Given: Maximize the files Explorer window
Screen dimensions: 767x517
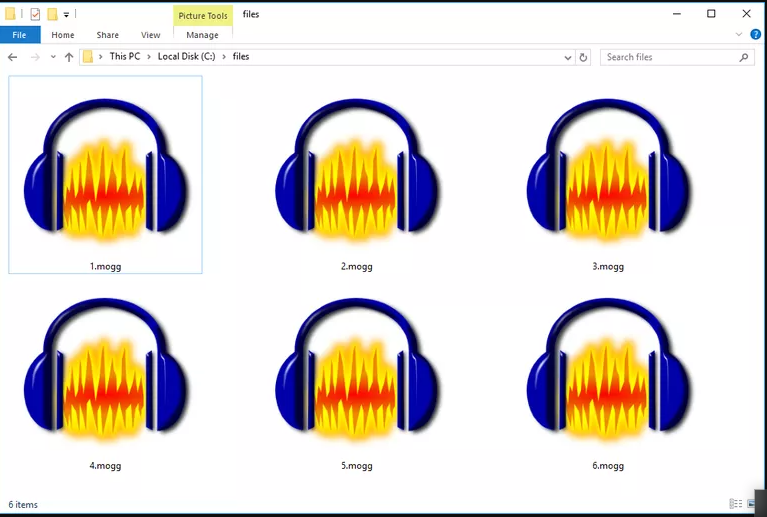Looking at the screenshot, I should point(711,14).
